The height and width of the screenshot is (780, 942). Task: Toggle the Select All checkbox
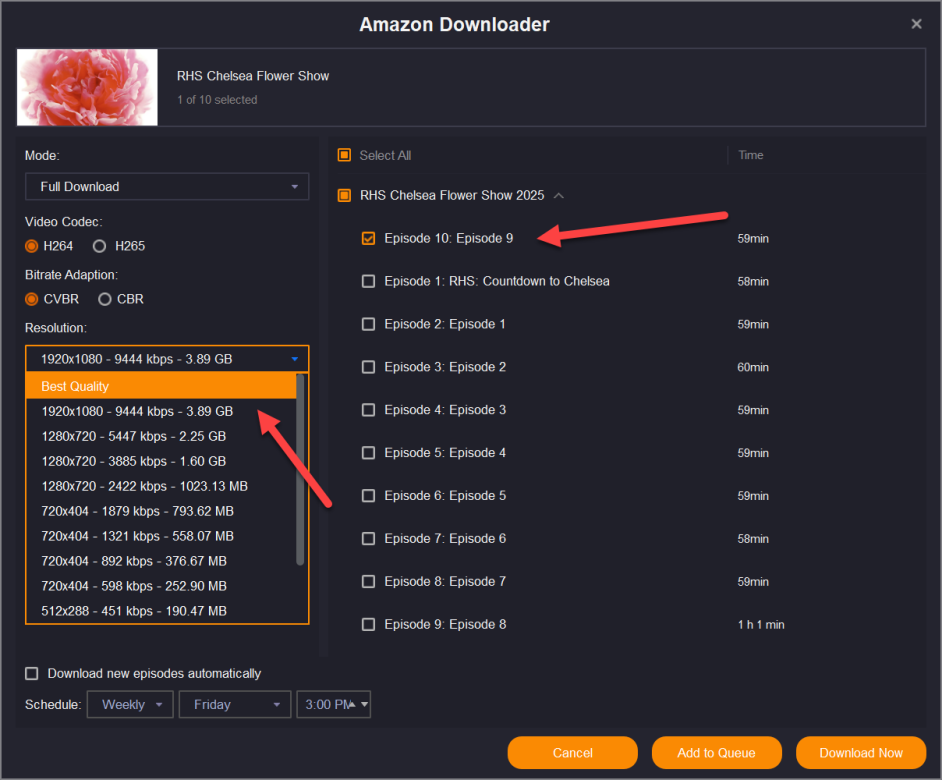344,155
